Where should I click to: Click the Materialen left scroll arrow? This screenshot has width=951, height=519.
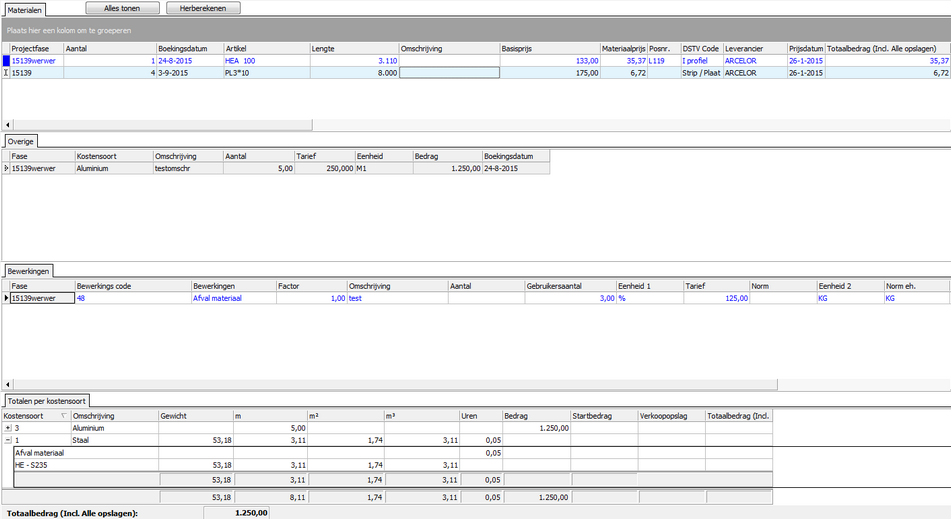(x=7, y=125)
